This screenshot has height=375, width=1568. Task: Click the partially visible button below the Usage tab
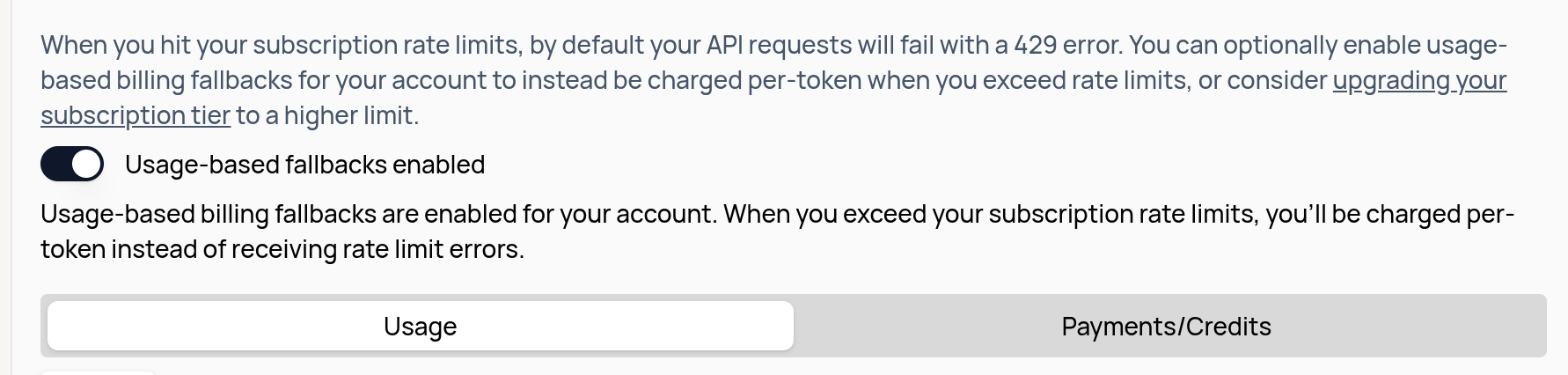[98, 372]
